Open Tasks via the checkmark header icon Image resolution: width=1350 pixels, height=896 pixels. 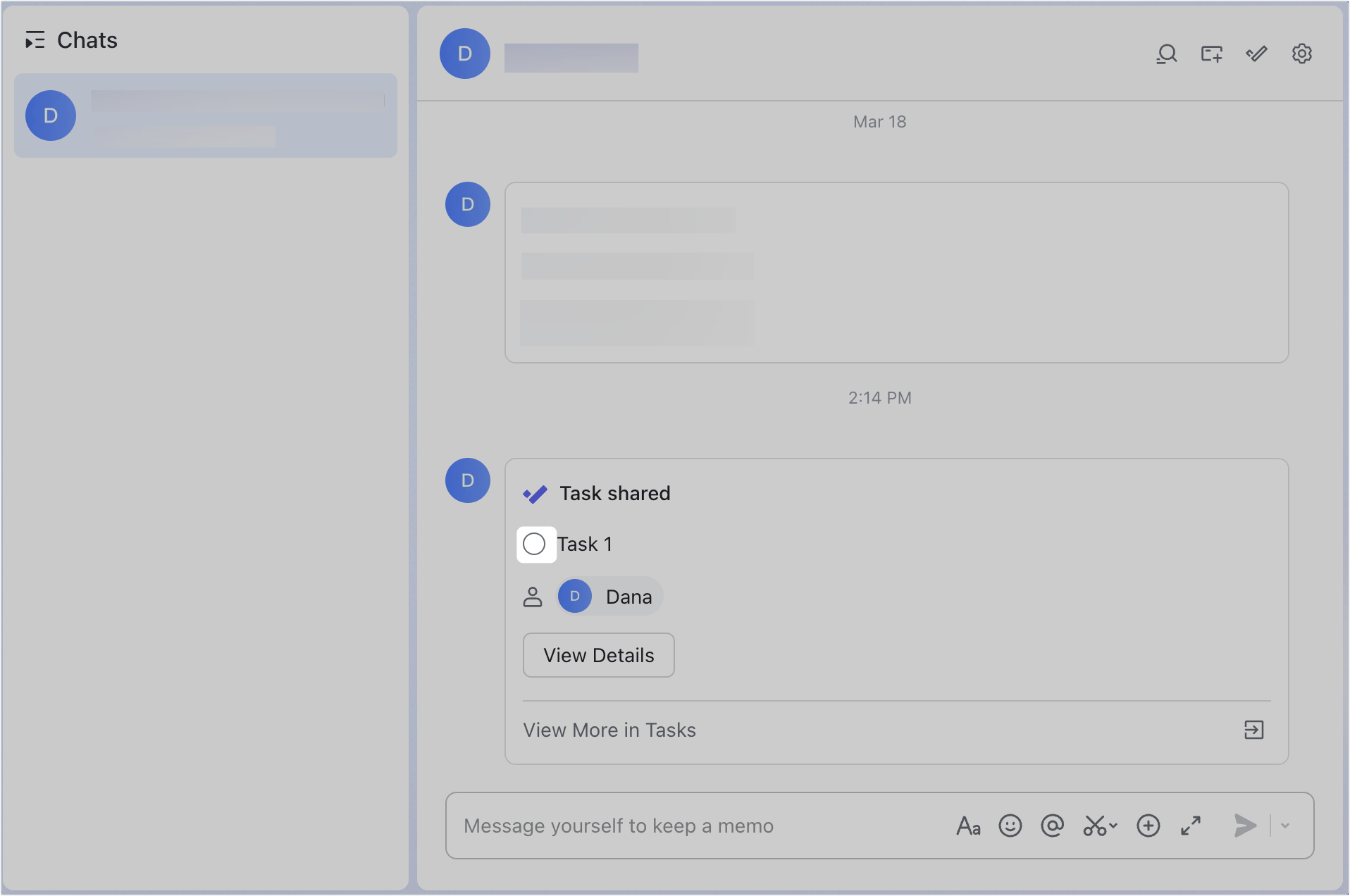coord(1256,54)
